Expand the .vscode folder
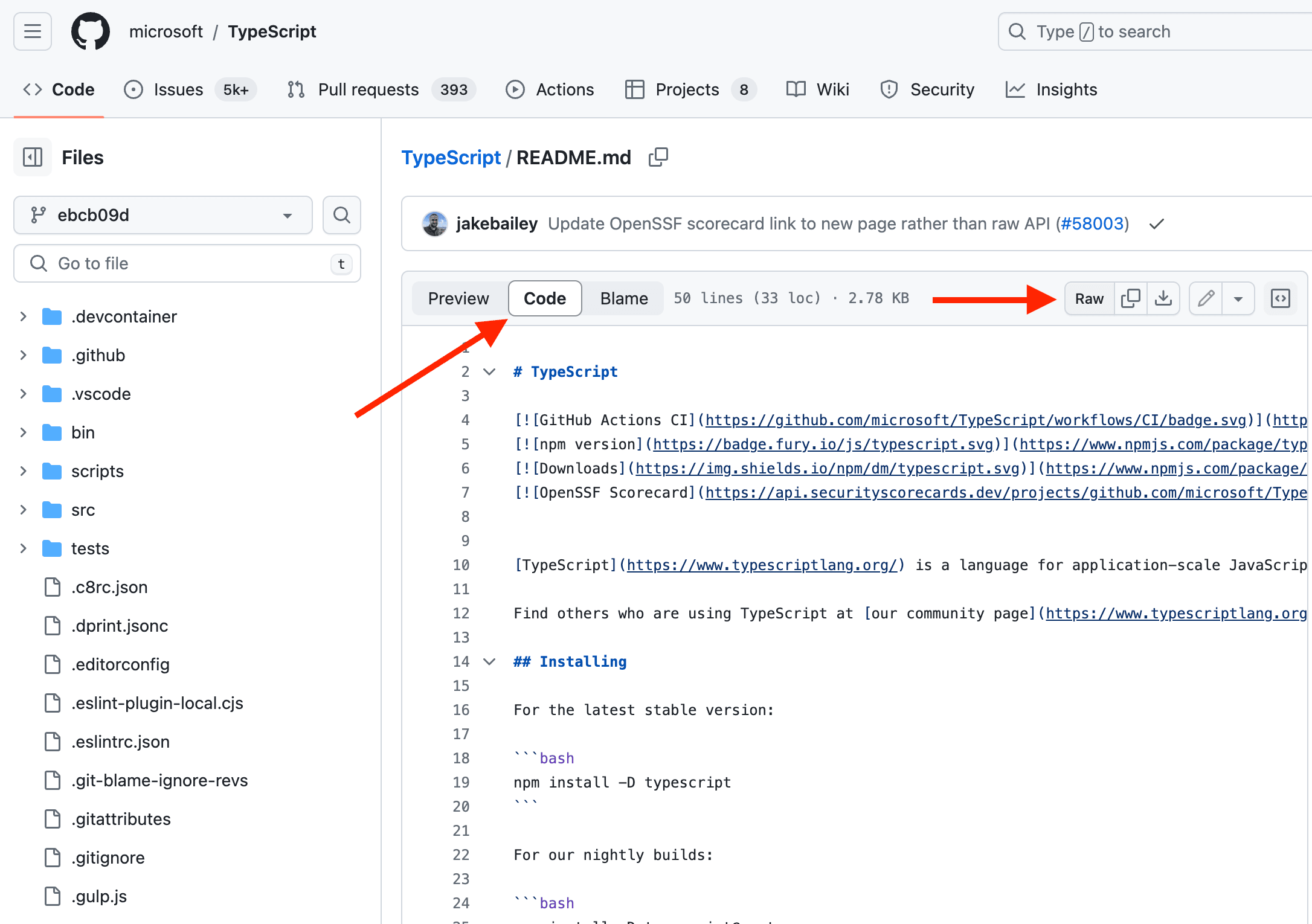Image resolution: width=1312 pixels, height=924 pixels. click(23, 394)
